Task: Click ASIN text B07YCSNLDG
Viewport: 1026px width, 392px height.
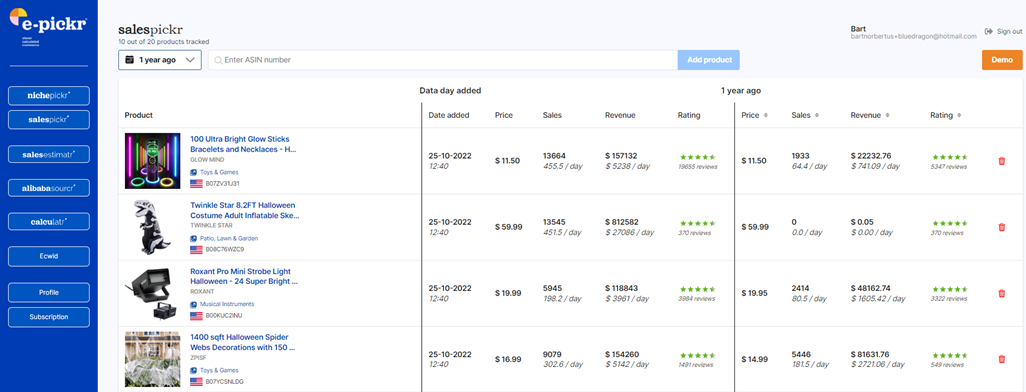Action: click(224, 381)
